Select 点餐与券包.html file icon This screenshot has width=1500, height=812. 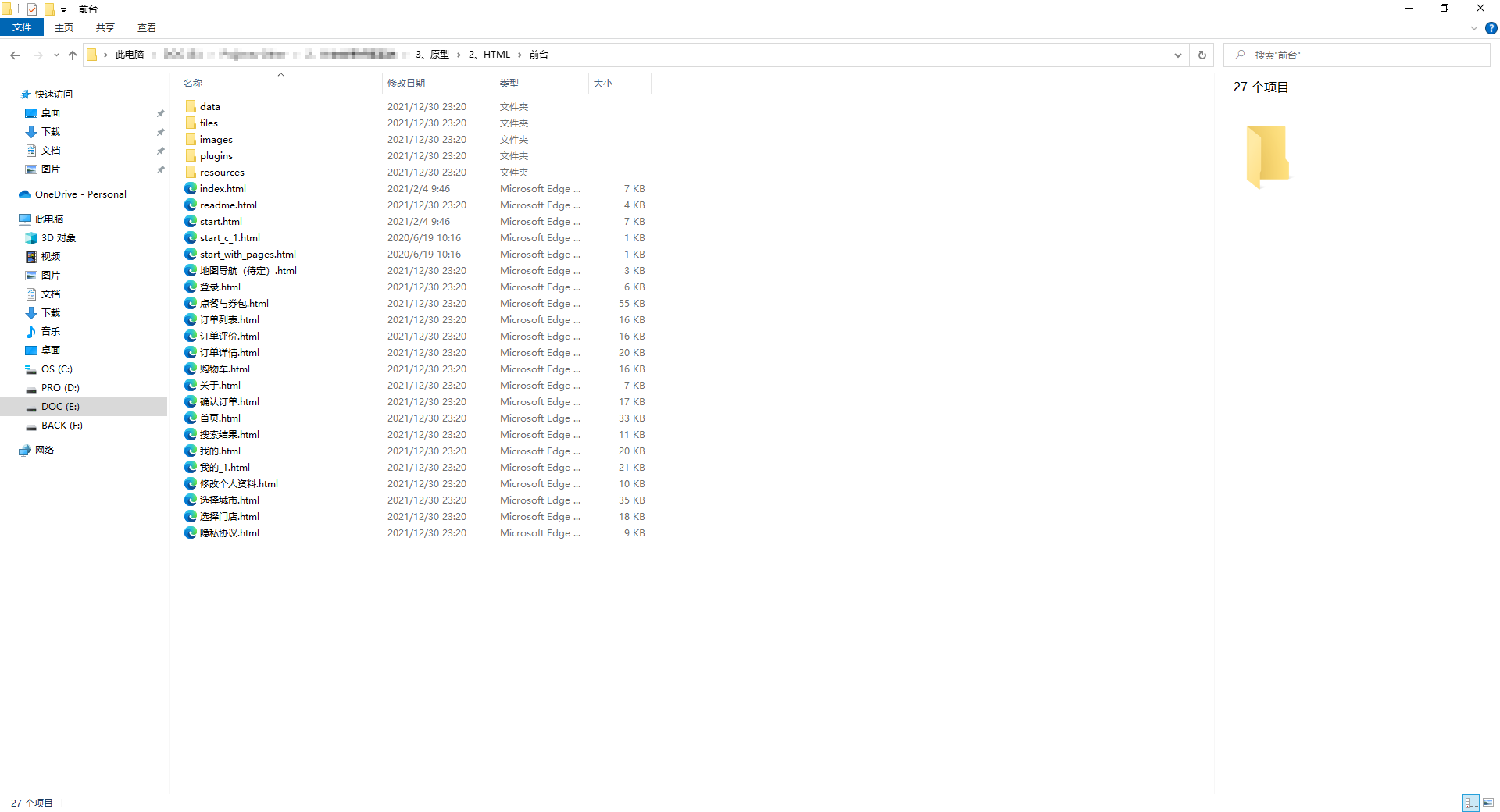tap(191, 303)
